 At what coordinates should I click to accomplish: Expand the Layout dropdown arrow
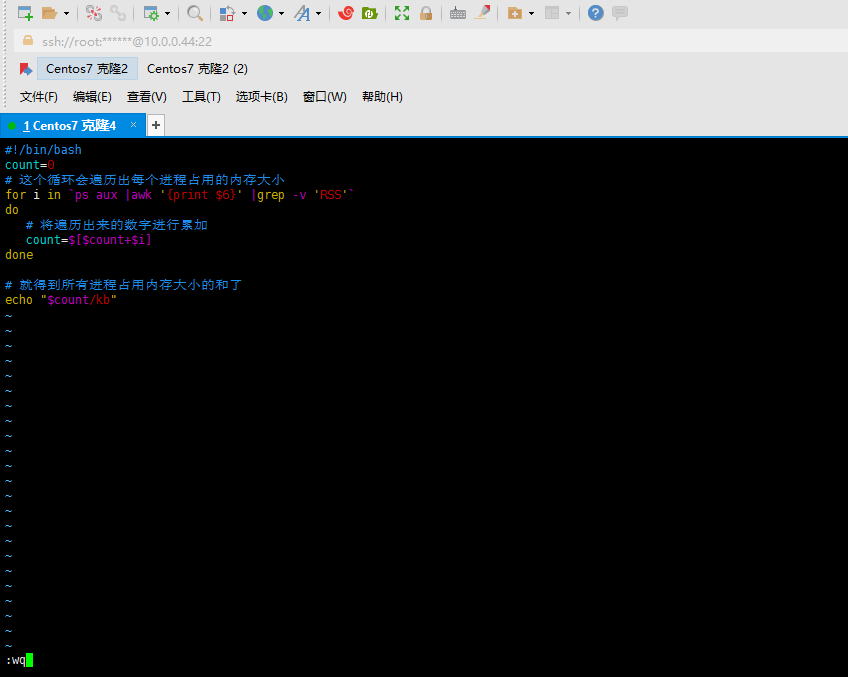568,13
